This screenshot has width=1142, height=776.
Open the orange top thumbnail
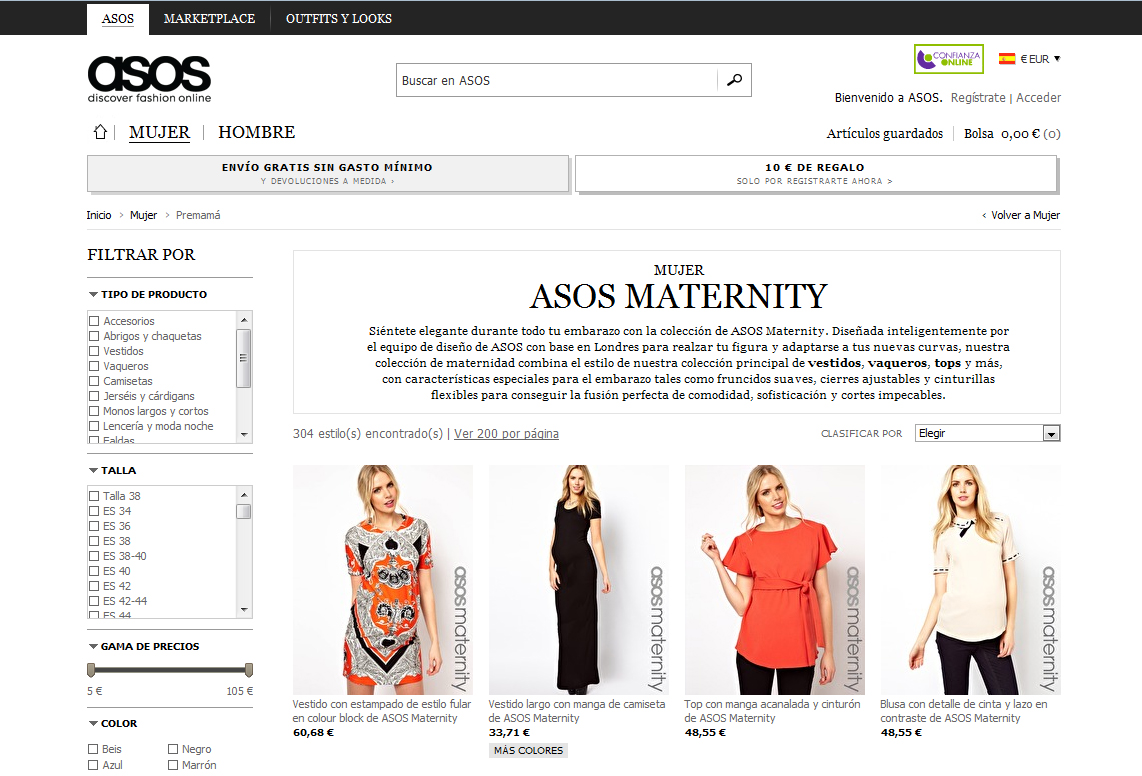pos(774,580)
